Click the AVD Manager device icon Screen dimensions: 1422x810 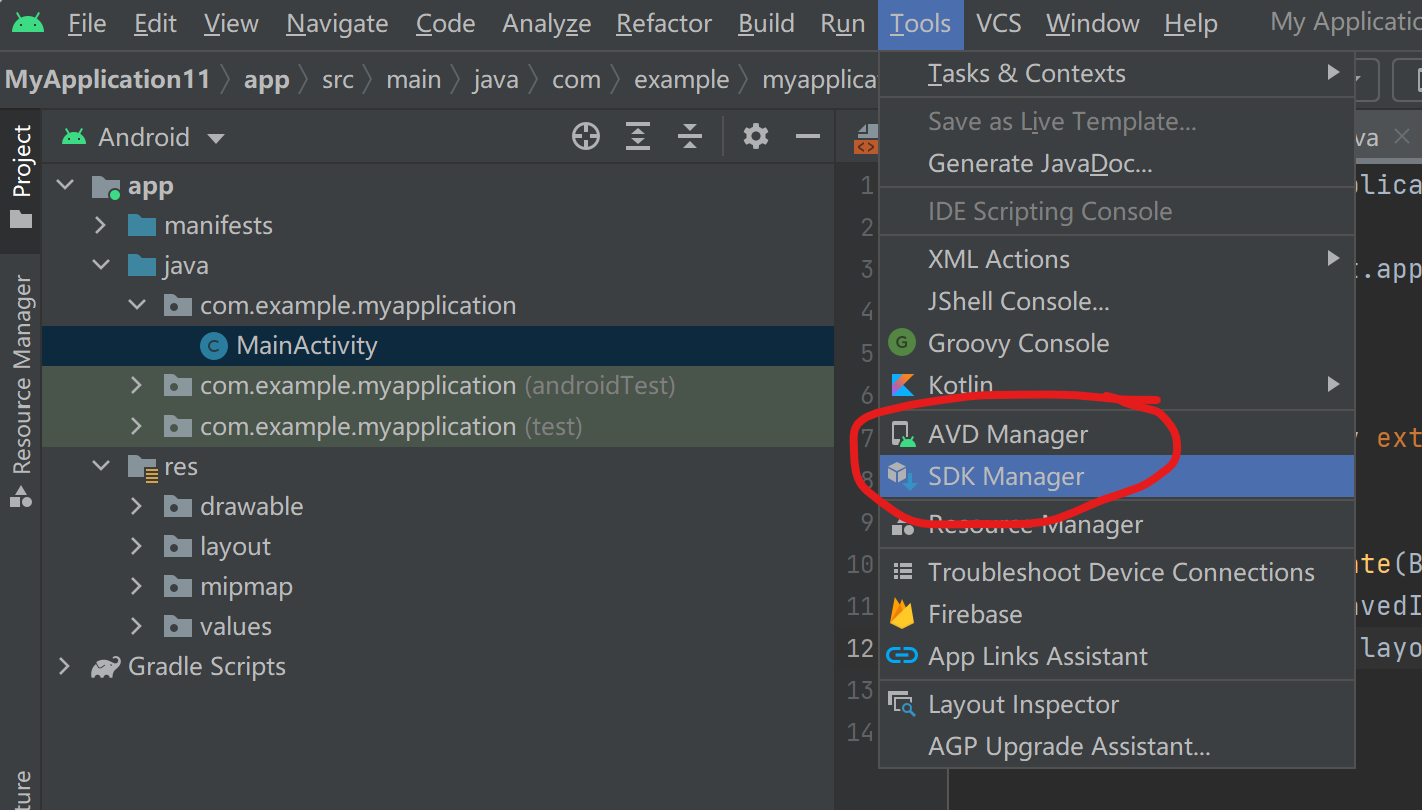tap(903, 434)
